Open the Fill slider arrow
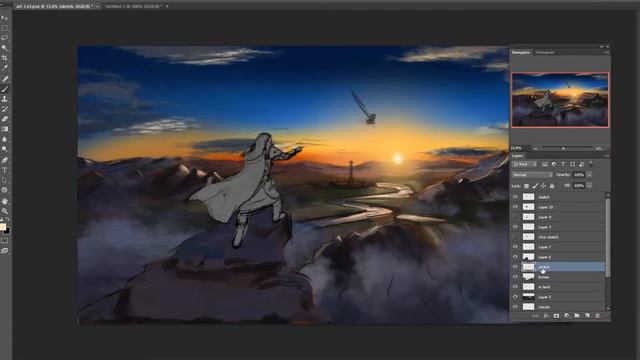Viewport: 640px width, 360px height. pos(589,186)
